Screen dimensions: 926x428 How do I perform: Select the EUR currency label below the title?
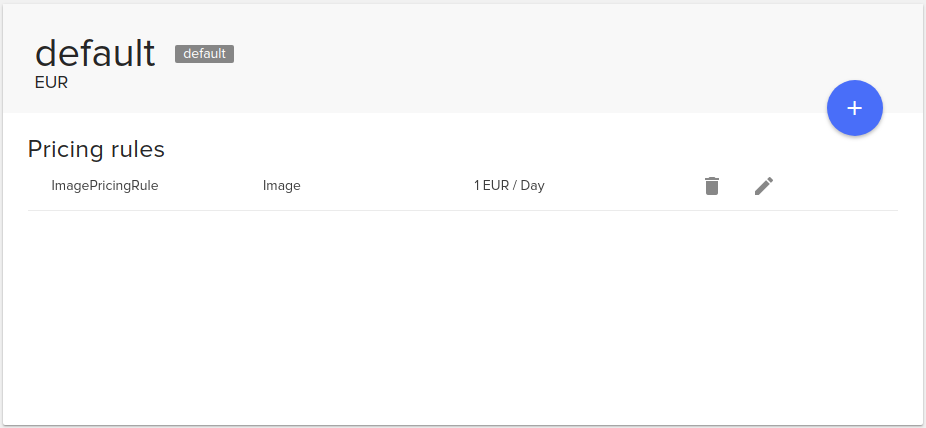tap(51, 83)
